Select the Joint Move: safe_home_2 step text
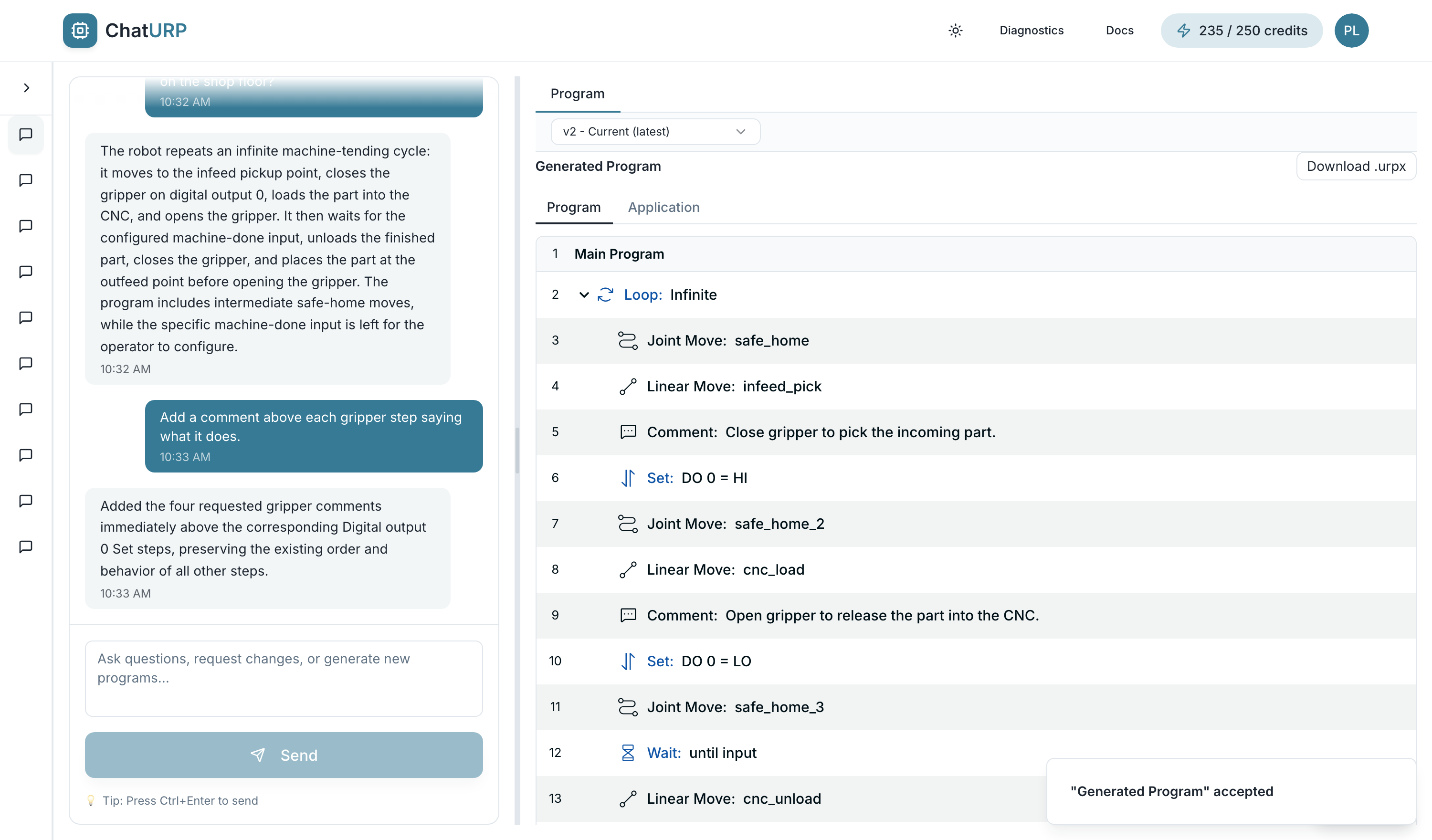Image resolution: width=1432 pixels, height=840 pixels. point(735,524)
